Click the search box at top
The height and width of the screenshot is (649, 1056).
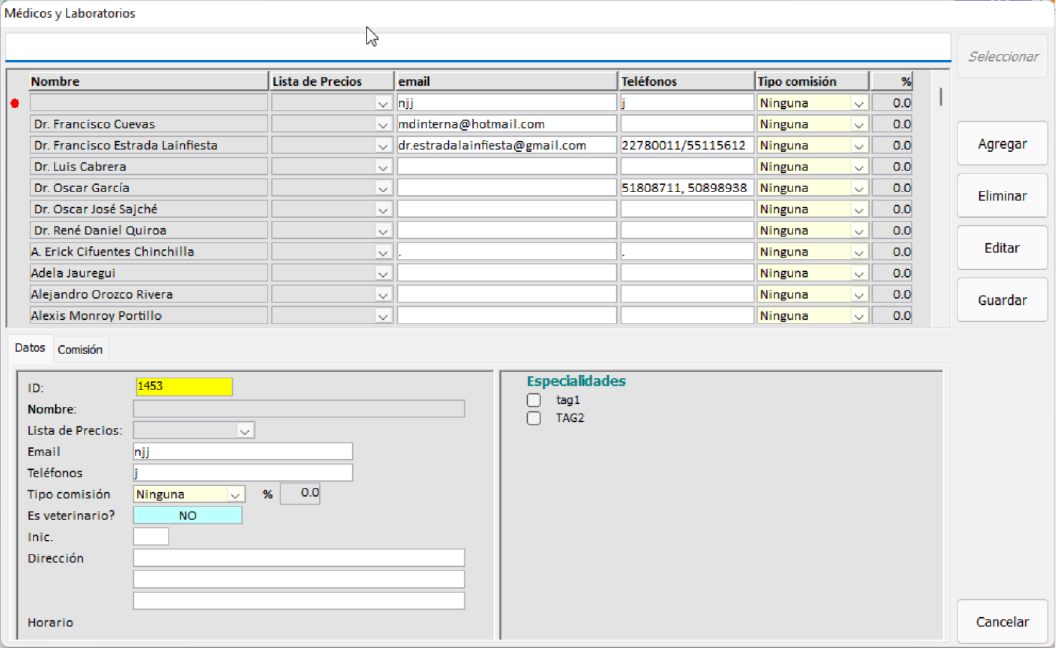click(x=477, y=47)
